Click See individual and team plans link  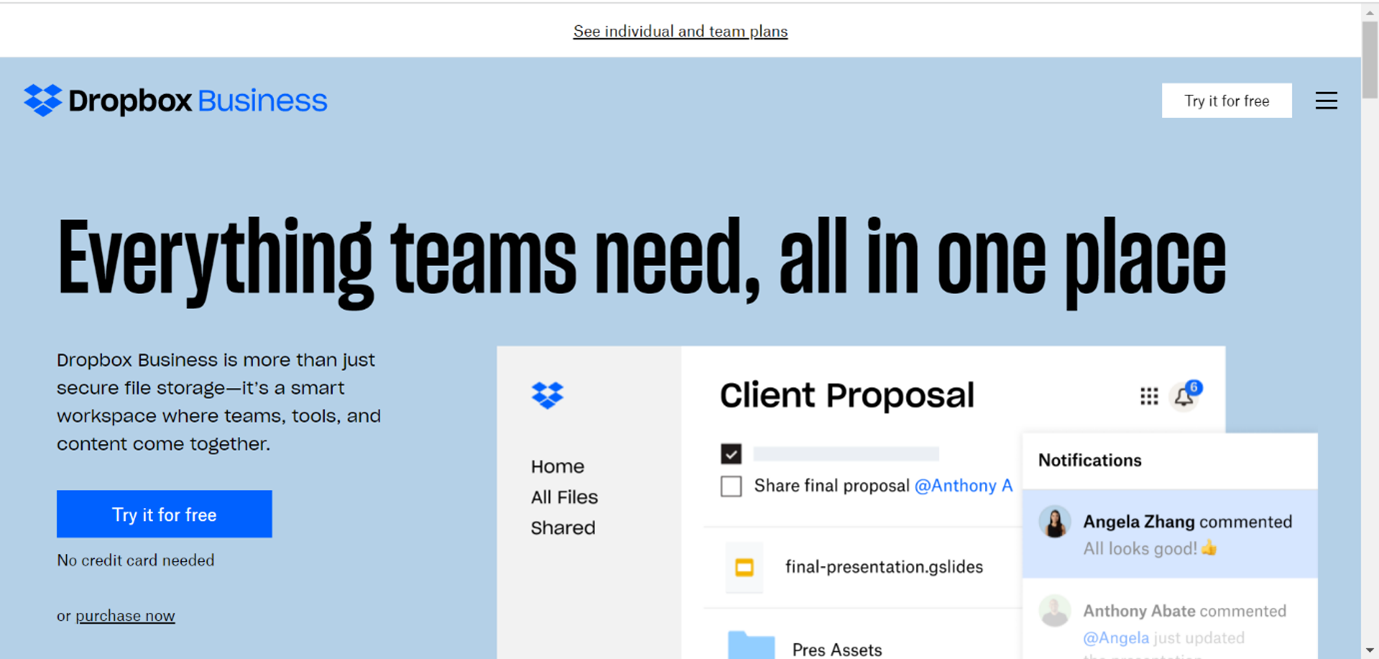coord(680,31)
